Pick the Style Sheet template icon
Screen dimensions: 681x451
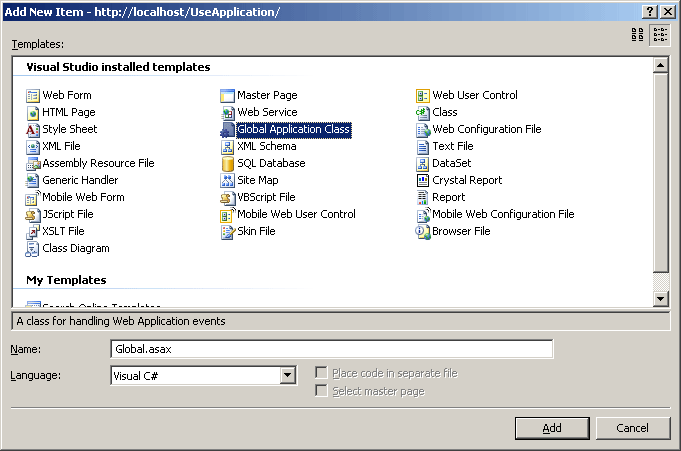pyautogui.click(x=33, y=130)
